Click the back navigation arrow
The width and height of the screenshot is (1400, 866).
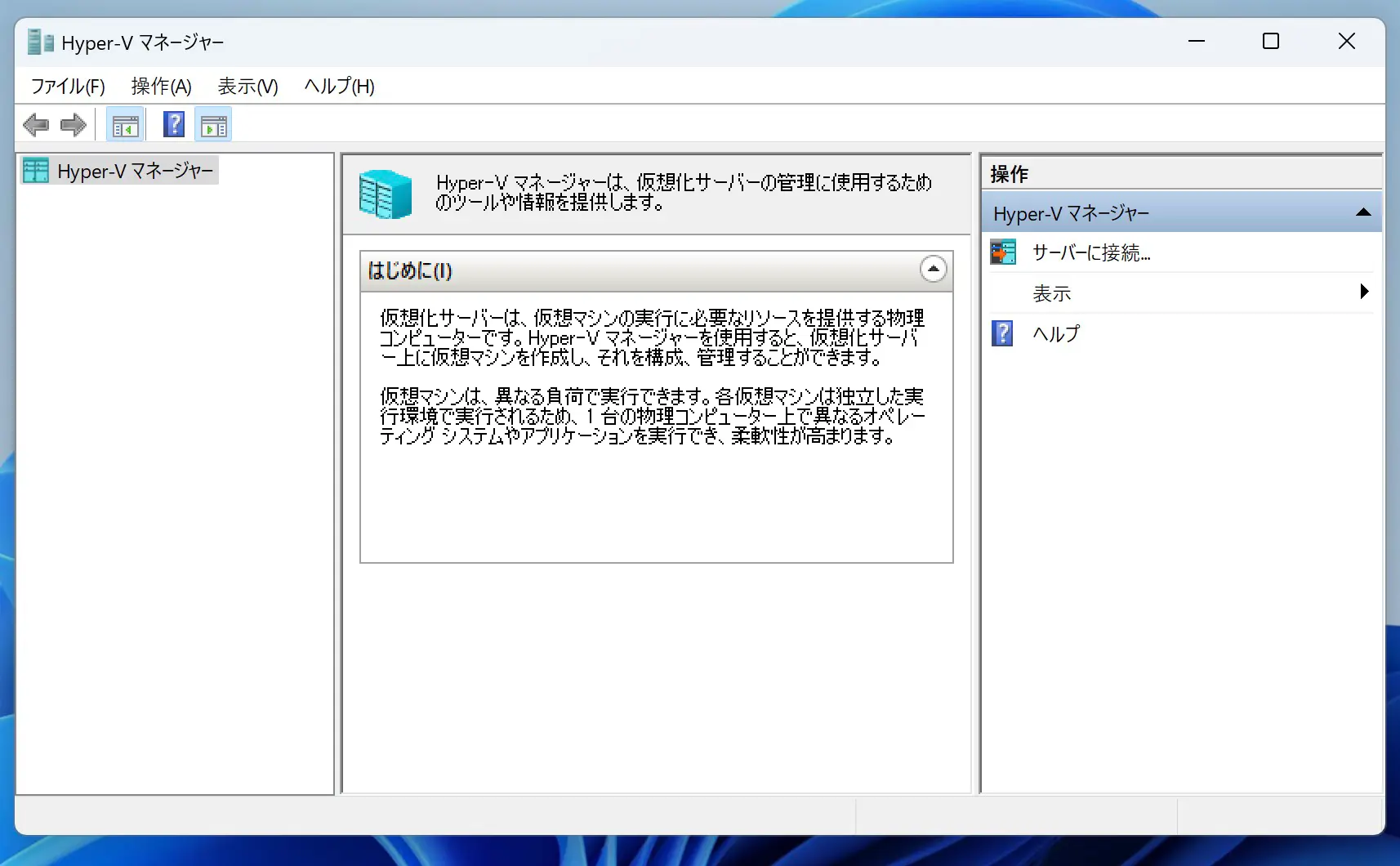36,124
